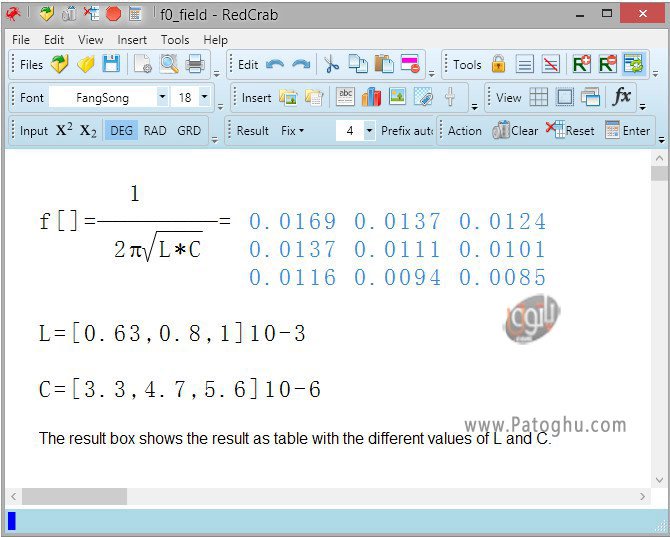Click the red stop sign icon in title bar
The height and width of the screenshot is (537, 670).
113,14
